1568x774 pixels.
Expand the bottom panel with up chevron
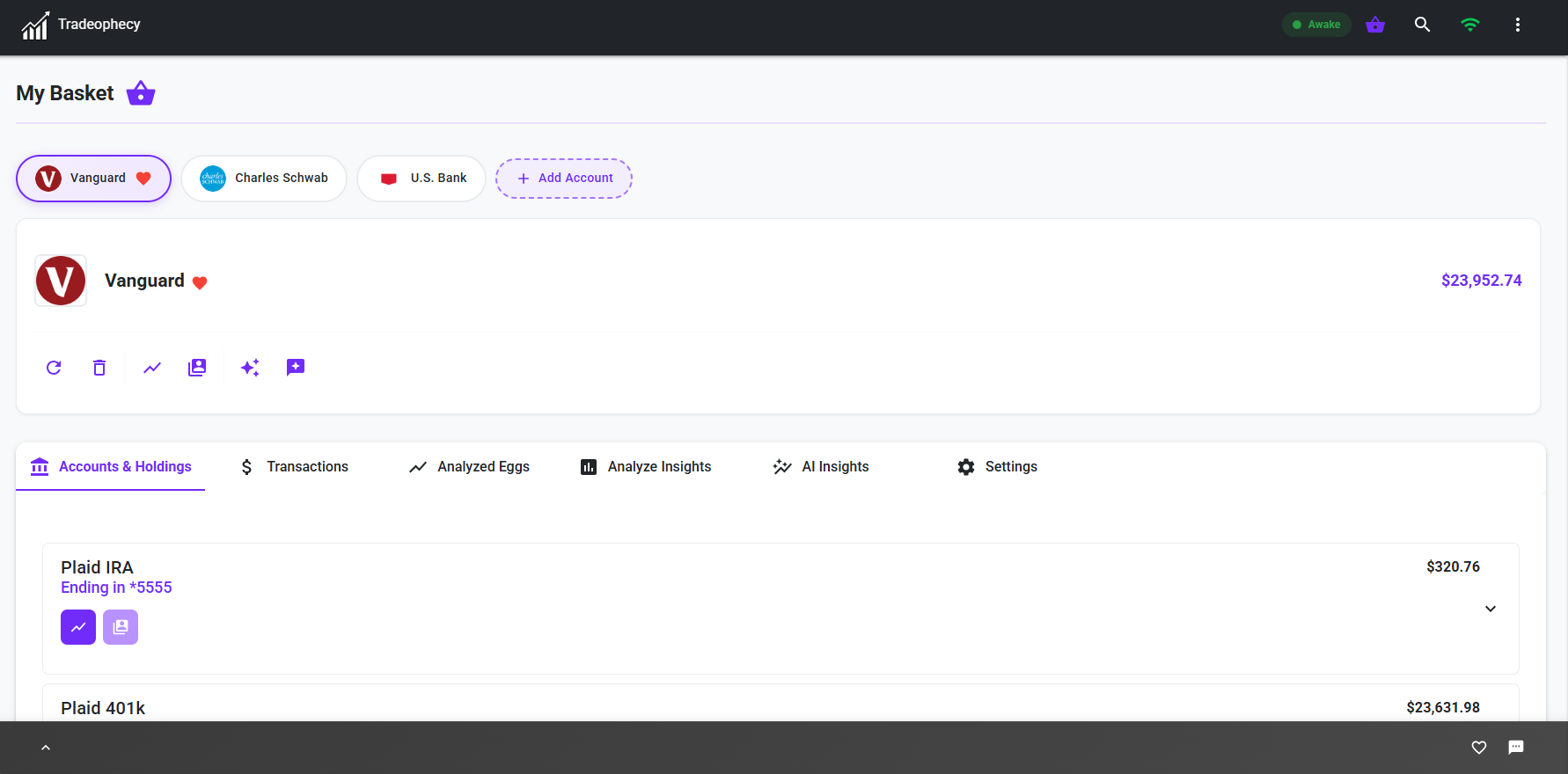(46, 748)
